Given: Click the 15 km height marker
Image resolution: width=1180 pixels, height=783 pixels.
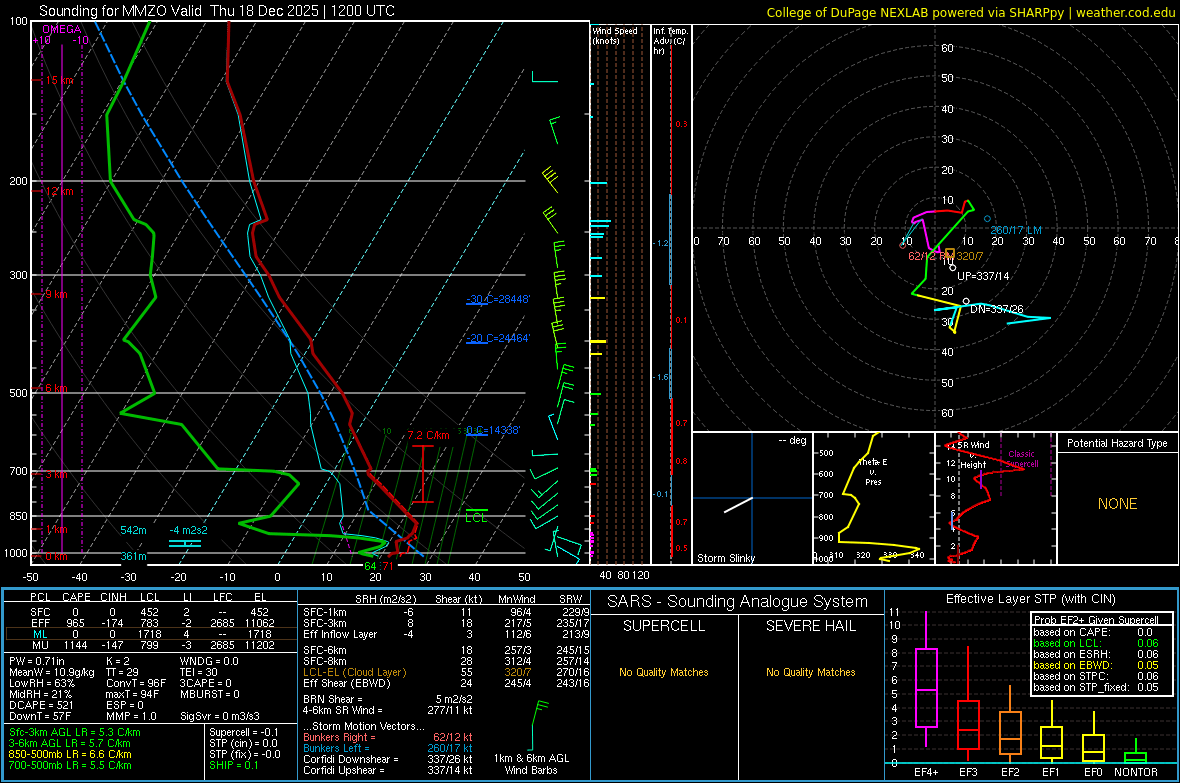Looking at the screenshot, I should [59, 81].
